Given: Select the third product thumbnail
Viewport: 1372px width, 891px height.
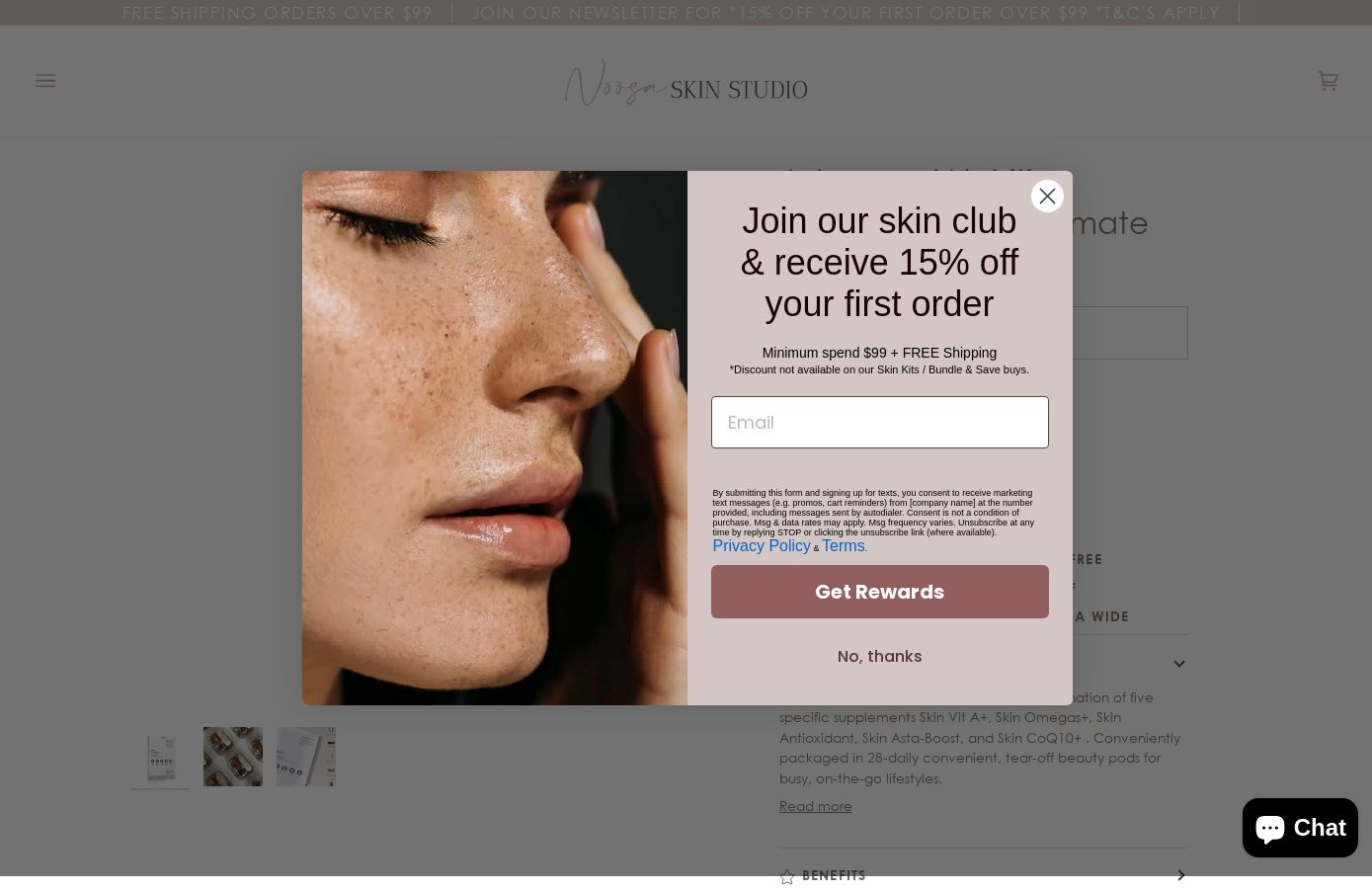Looking at the screenshot, I should (306, 757).
